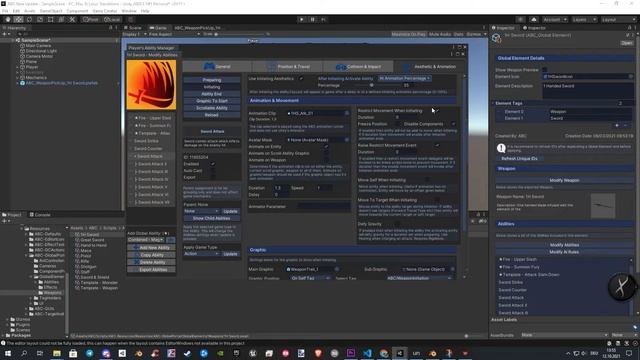The height and width of the screenshot is (360, 640).
Task: Select Great Sword asset in Project
Action: (x=92, y=240)
